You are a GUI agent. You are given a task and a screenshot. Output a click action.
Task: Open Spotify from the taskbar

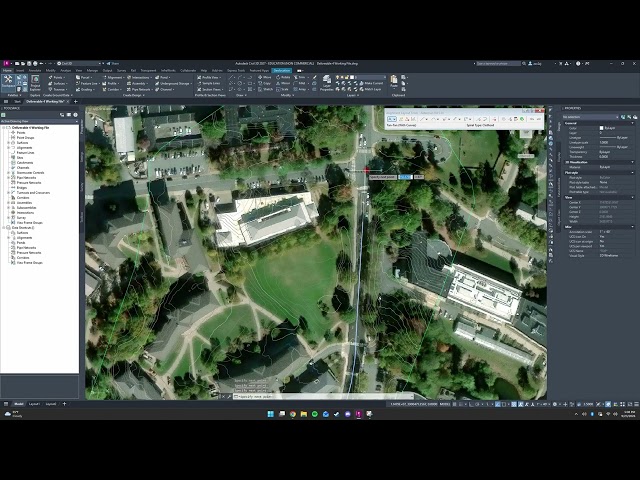[315, 414]
